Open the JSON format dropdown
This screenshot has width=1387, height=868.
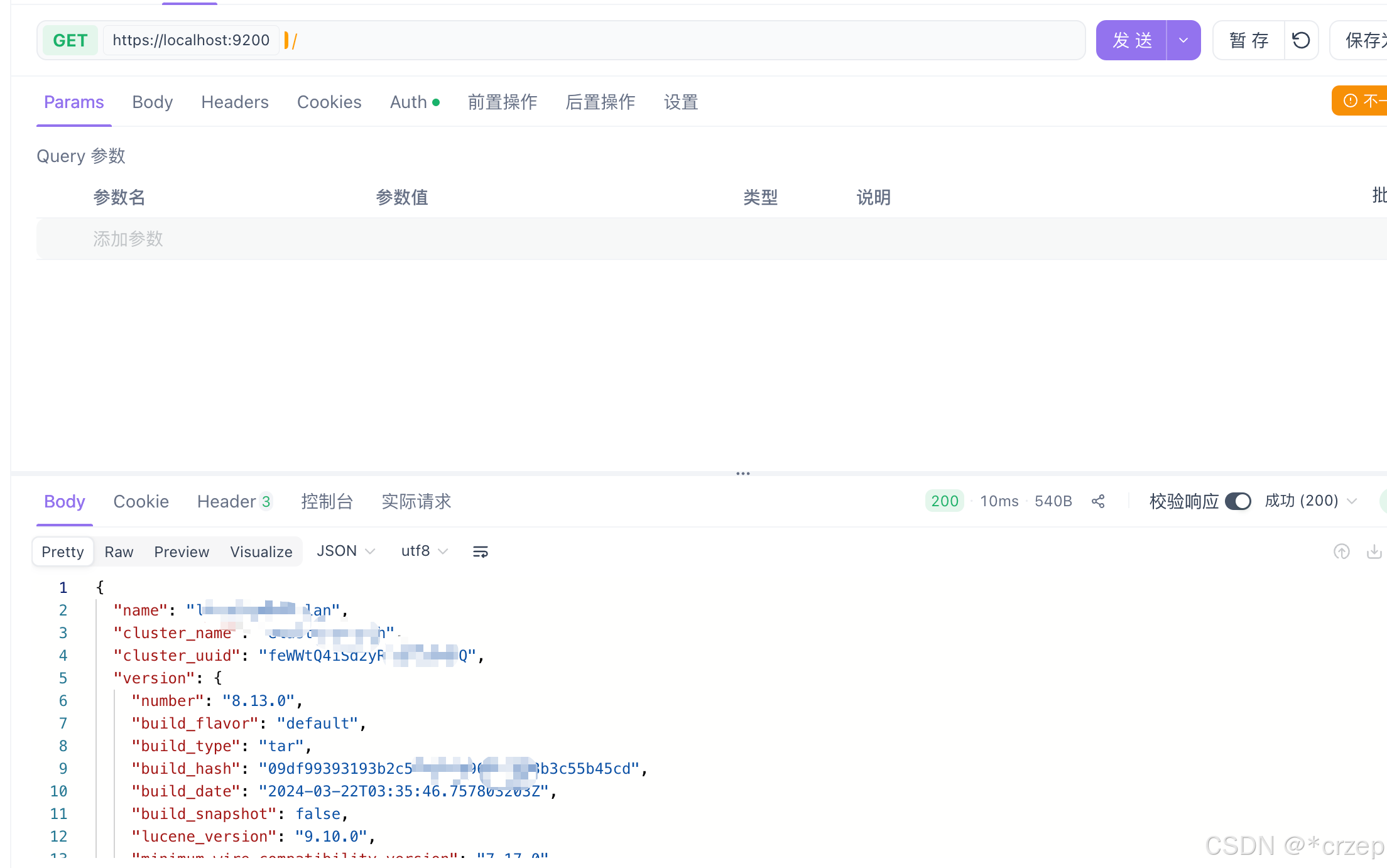[x=345, y=551]
